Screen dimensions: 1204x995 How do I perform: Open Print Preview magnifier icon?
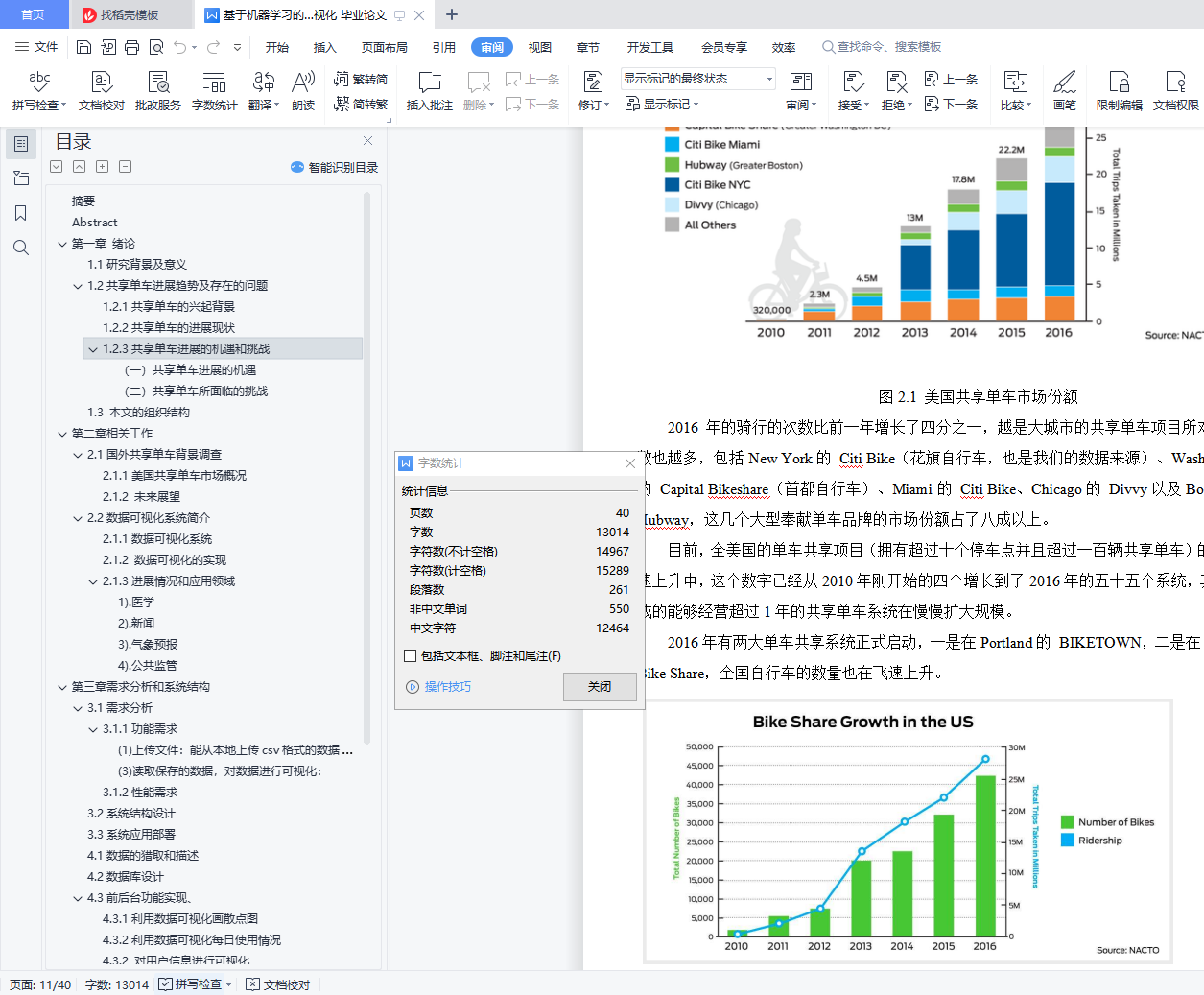(155, 47)
